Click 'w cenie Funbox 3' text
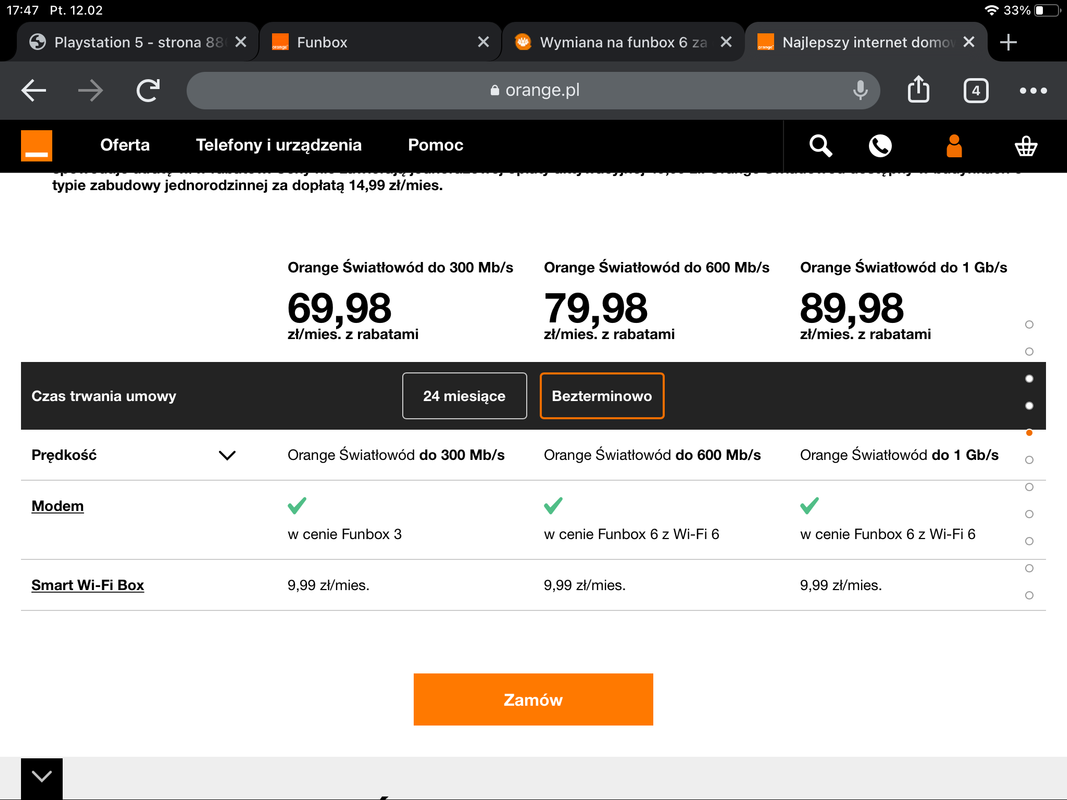This screenshot has width=1067, height=800. point(344,534)
